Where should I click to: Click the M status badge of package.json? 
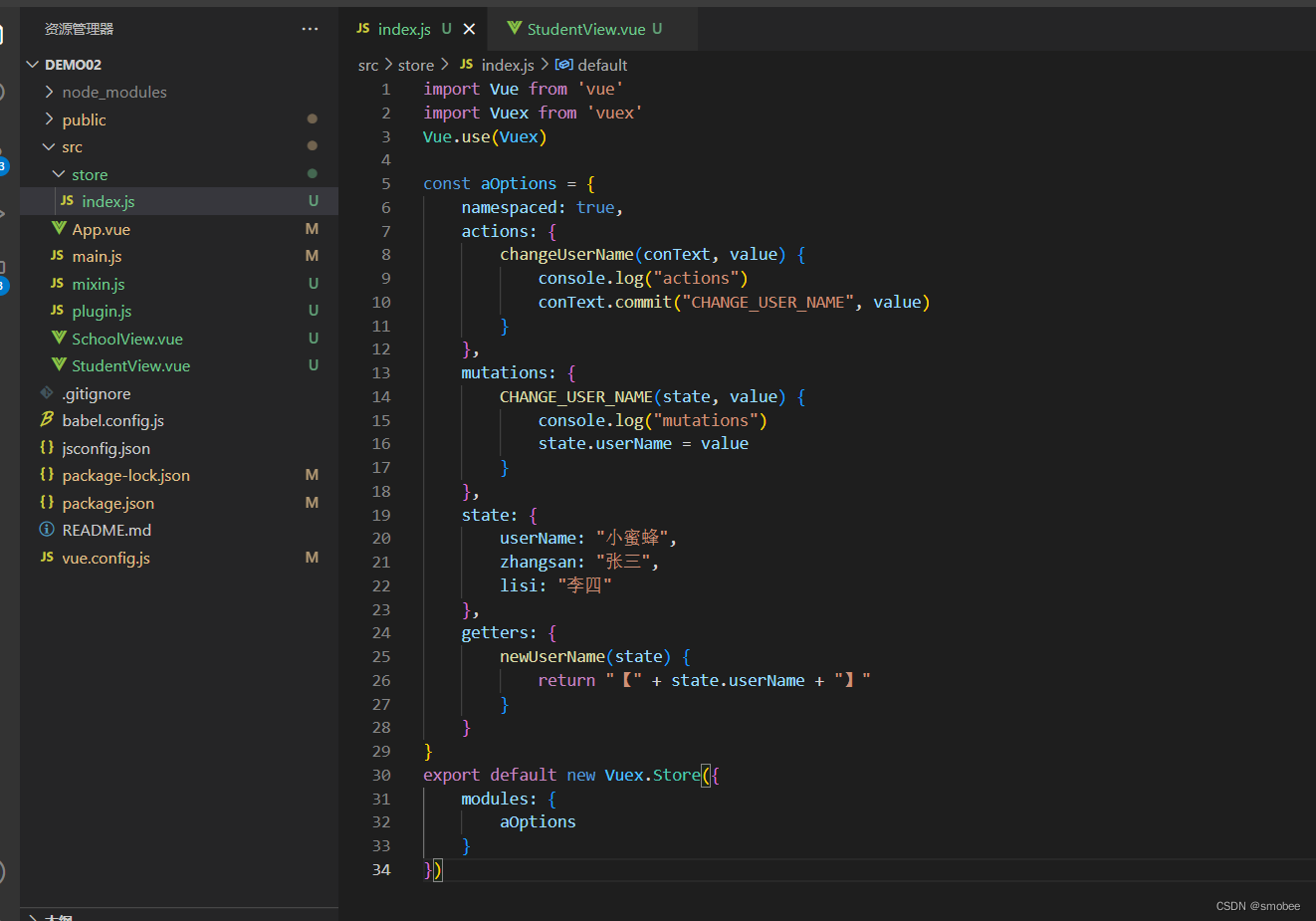click(x=312, y=503)
